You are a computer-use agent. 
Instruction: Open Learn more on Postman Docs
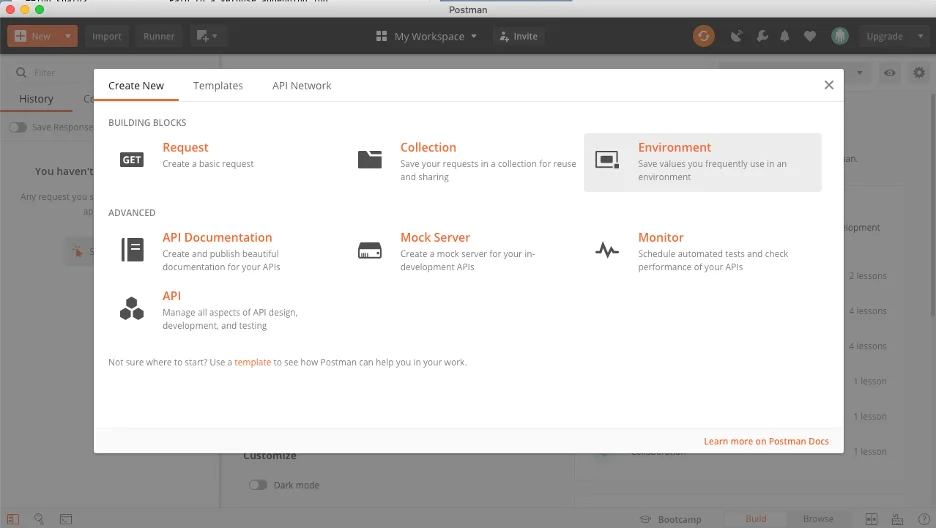pyautogui.click(x=766, y=441)
